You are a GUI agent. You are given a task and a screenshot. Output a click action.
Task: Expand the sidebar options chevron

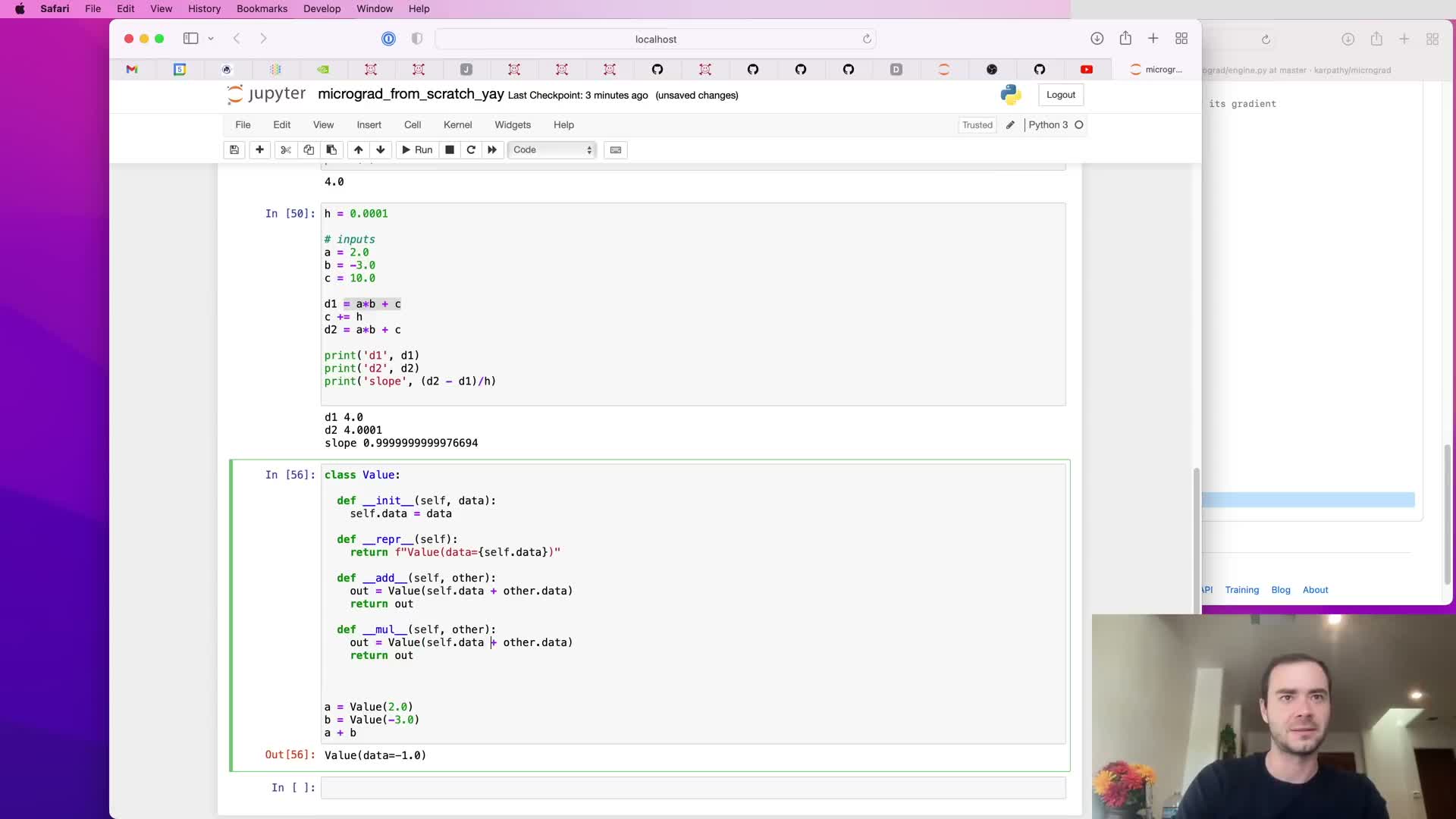point(212,39)
